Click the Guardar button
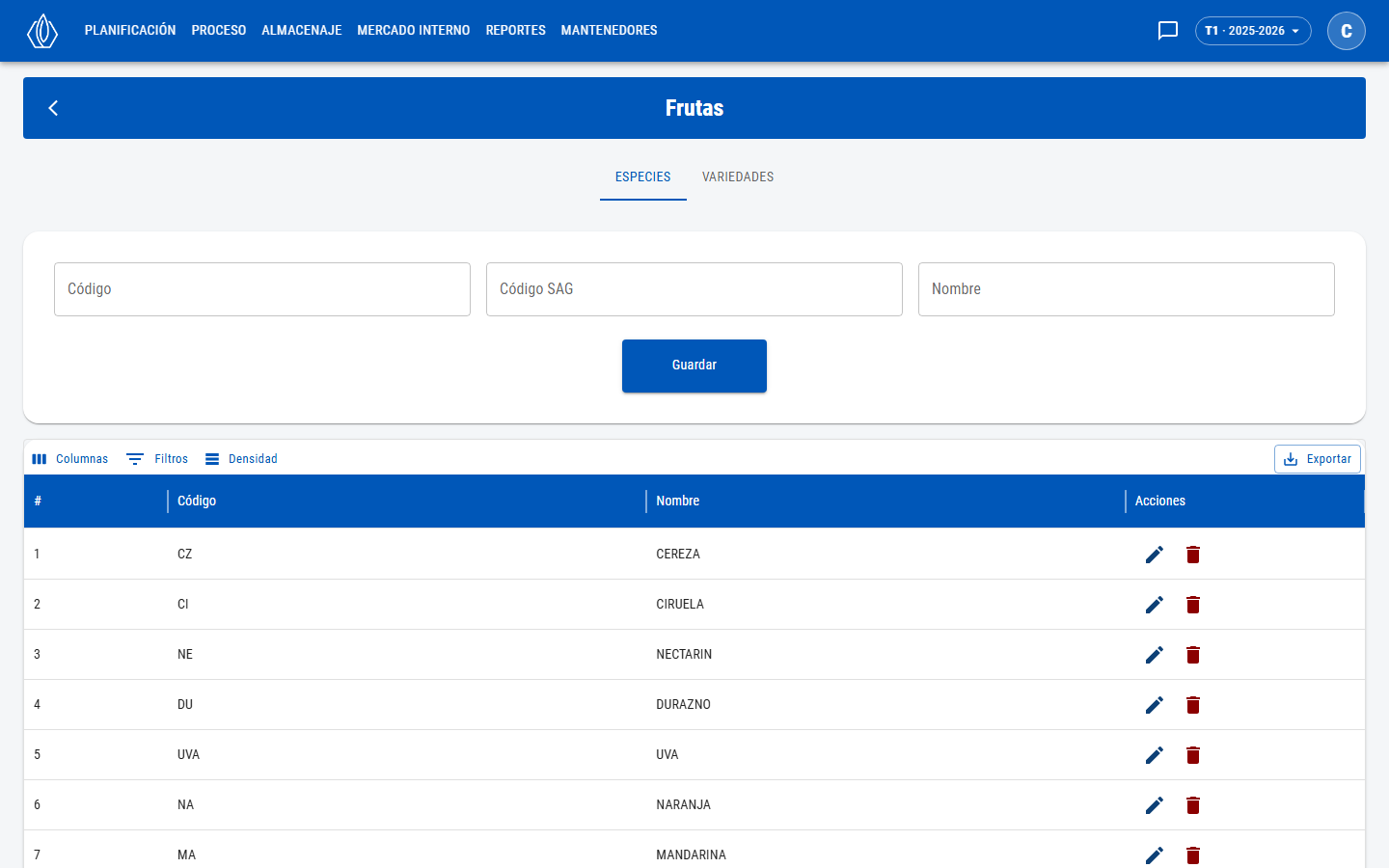Viewport: 1389px width, 868px height. click(694, 366)
